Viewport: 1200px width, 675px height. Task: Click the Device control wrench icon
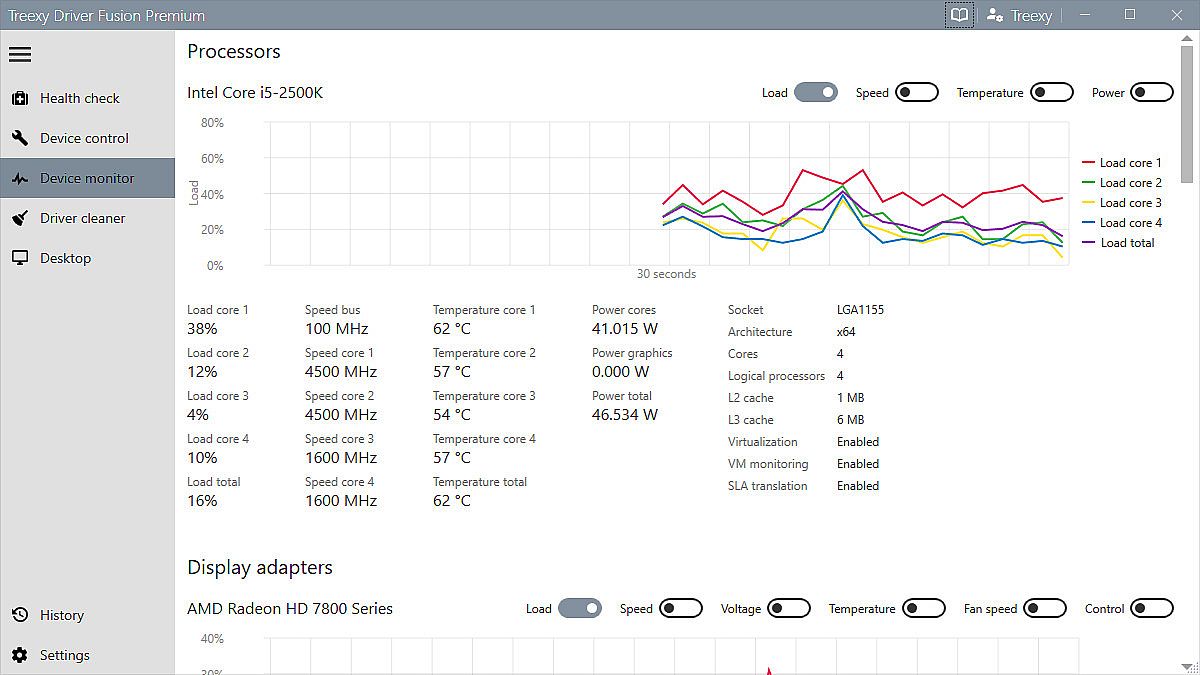20,138
